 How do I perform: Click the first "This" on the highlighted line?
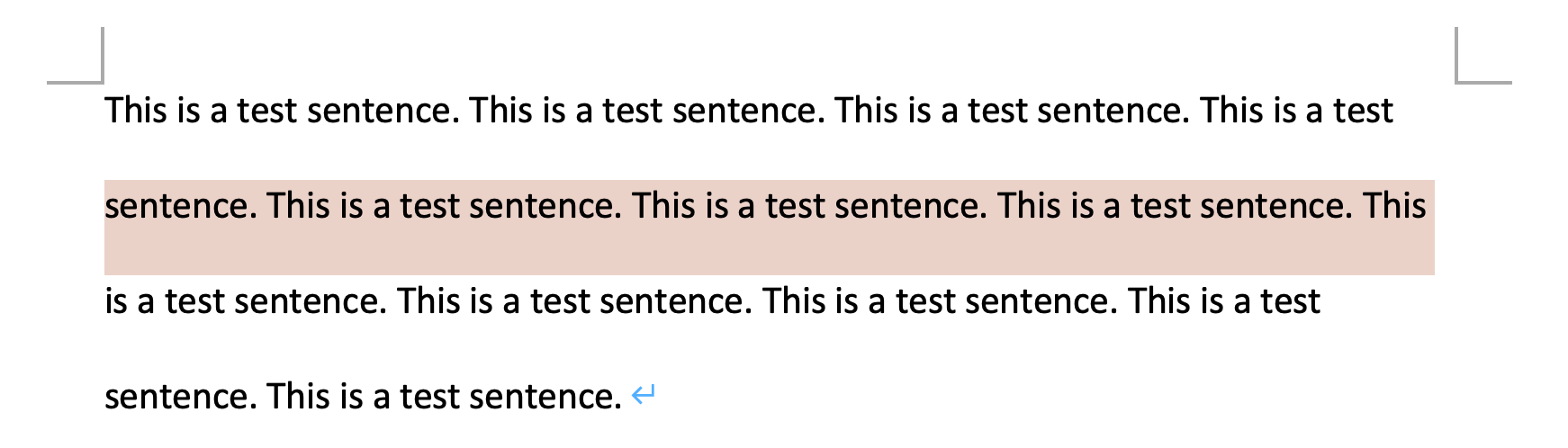[x=299, y=206]
